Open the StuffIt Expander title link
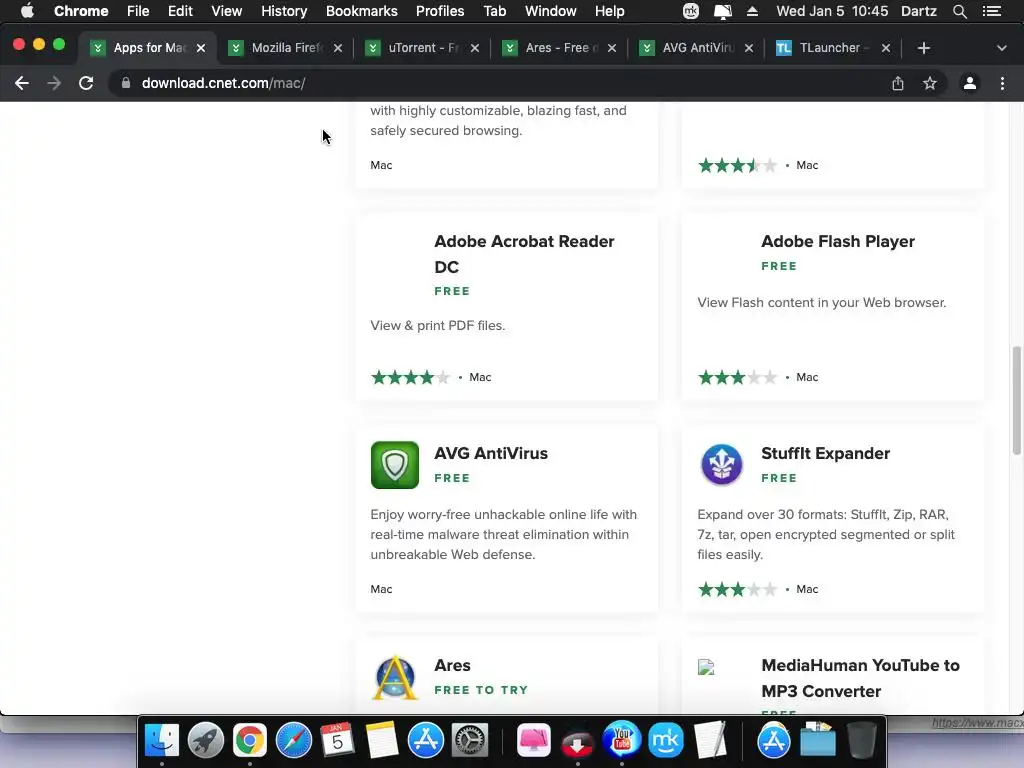The width and height of the screenshot is (1024, 768). pos(825,453)
